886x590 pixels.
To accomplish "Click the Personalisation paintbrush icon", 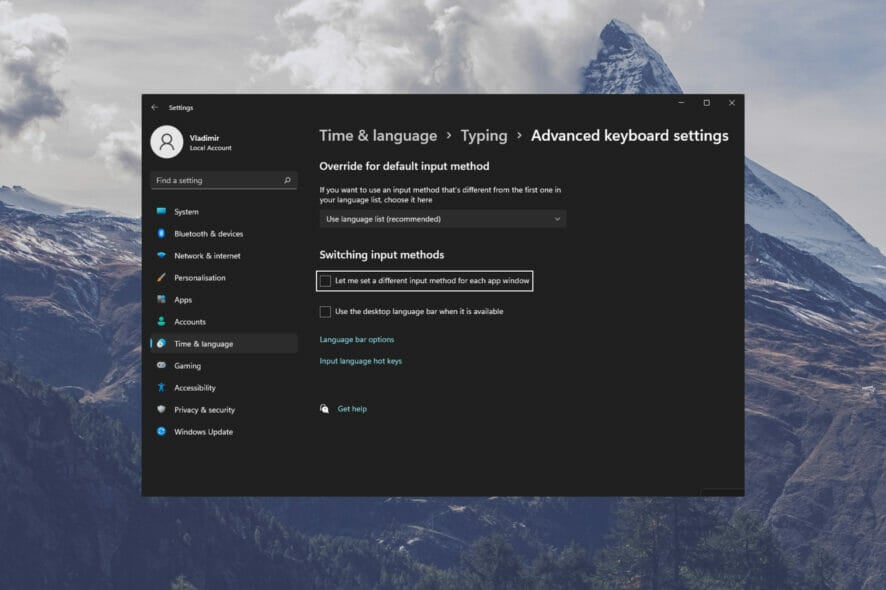I will click(161, 278).
